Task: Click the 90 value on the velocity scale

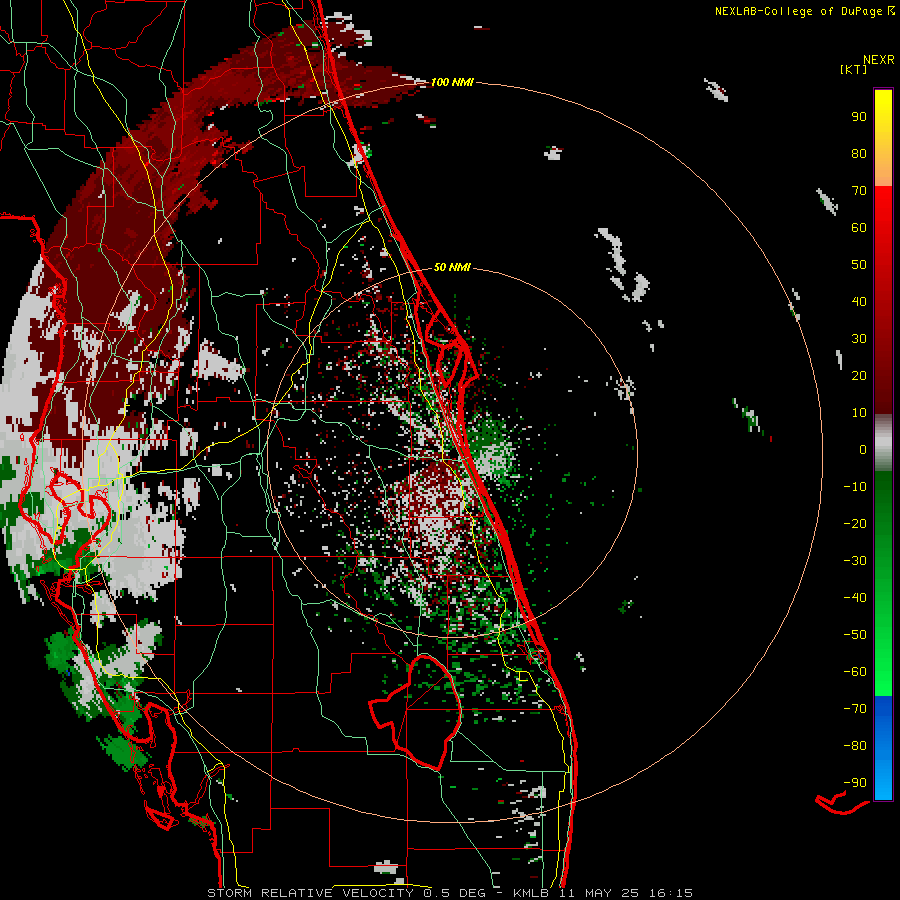Action: coord(859,117)
